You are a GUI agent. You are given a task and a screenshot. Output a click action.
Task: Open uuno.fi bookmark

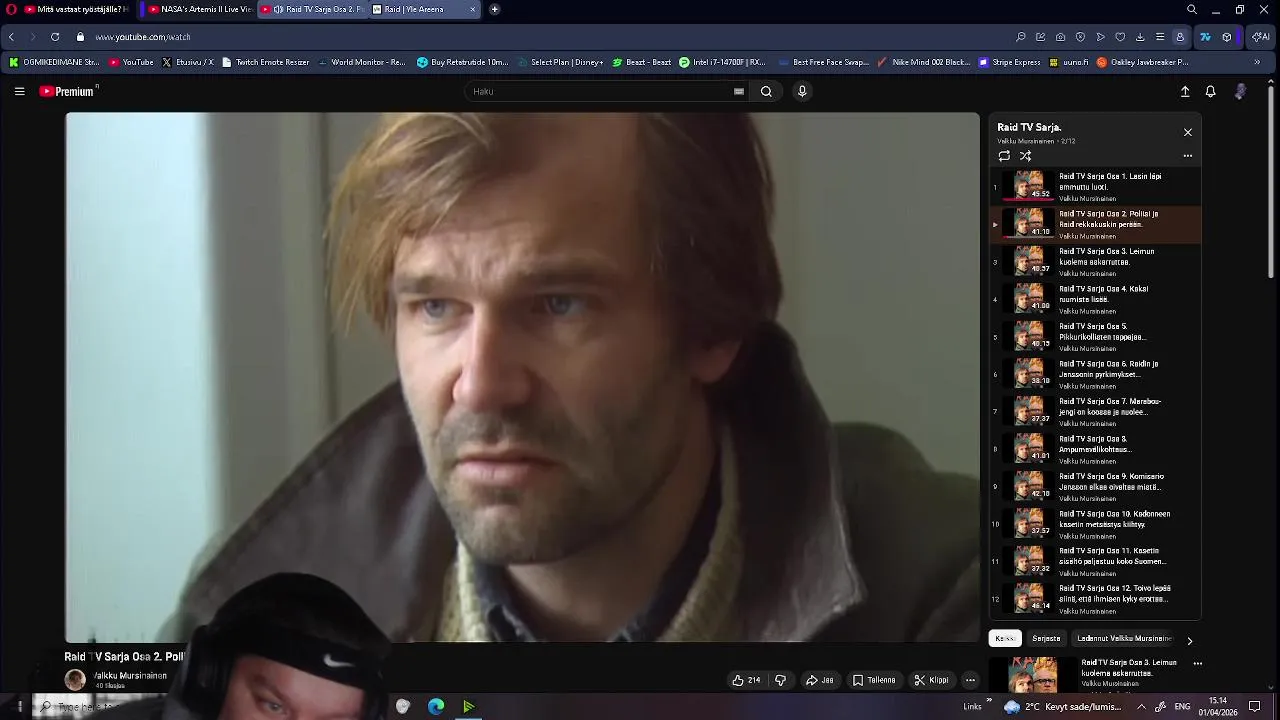[x=1069, y=62]
